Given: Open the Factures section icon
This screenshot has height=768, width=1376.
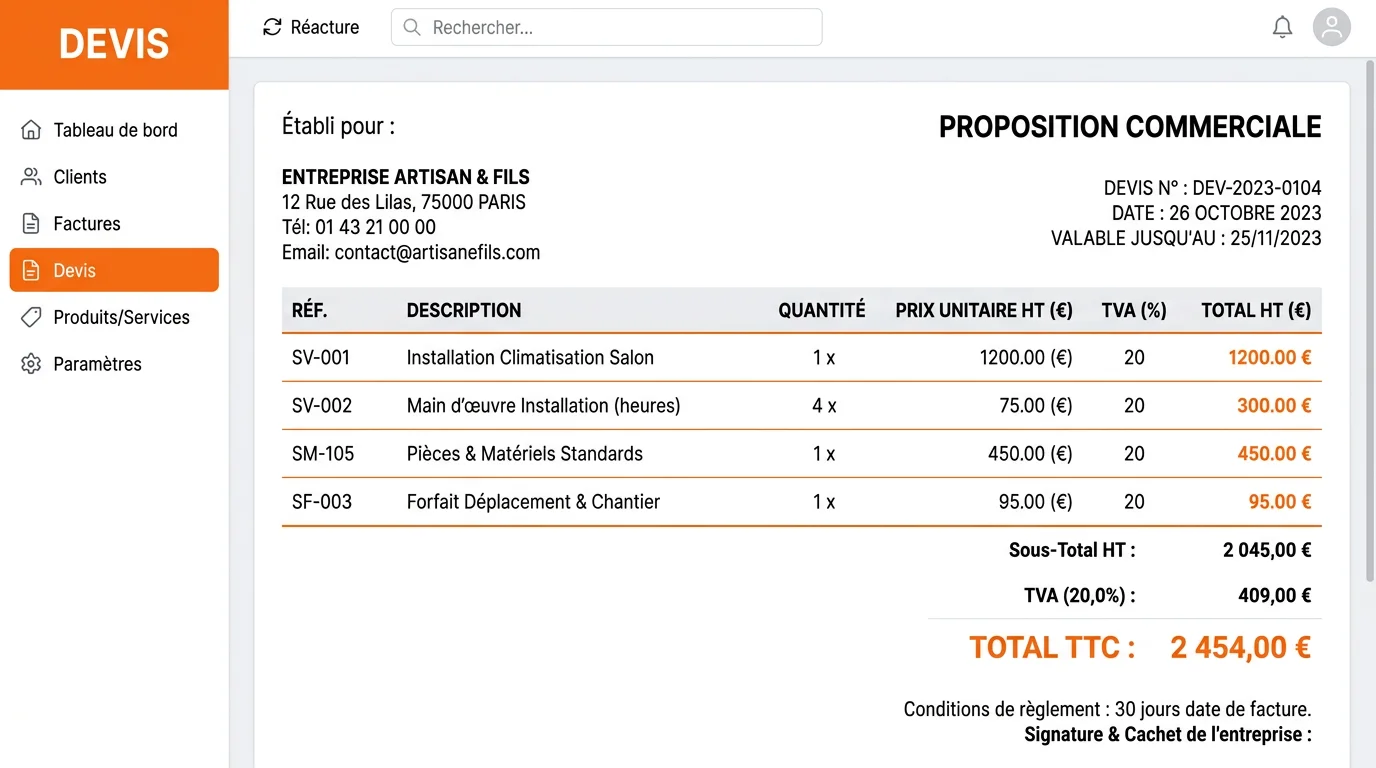Looking at the screenshot, I should click(31, 223).
